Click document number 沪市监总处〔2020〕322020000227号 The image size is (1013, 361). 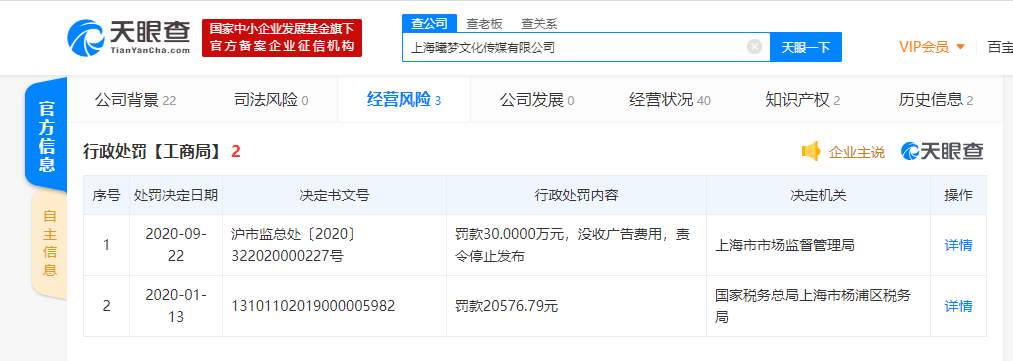coord(294,245)
